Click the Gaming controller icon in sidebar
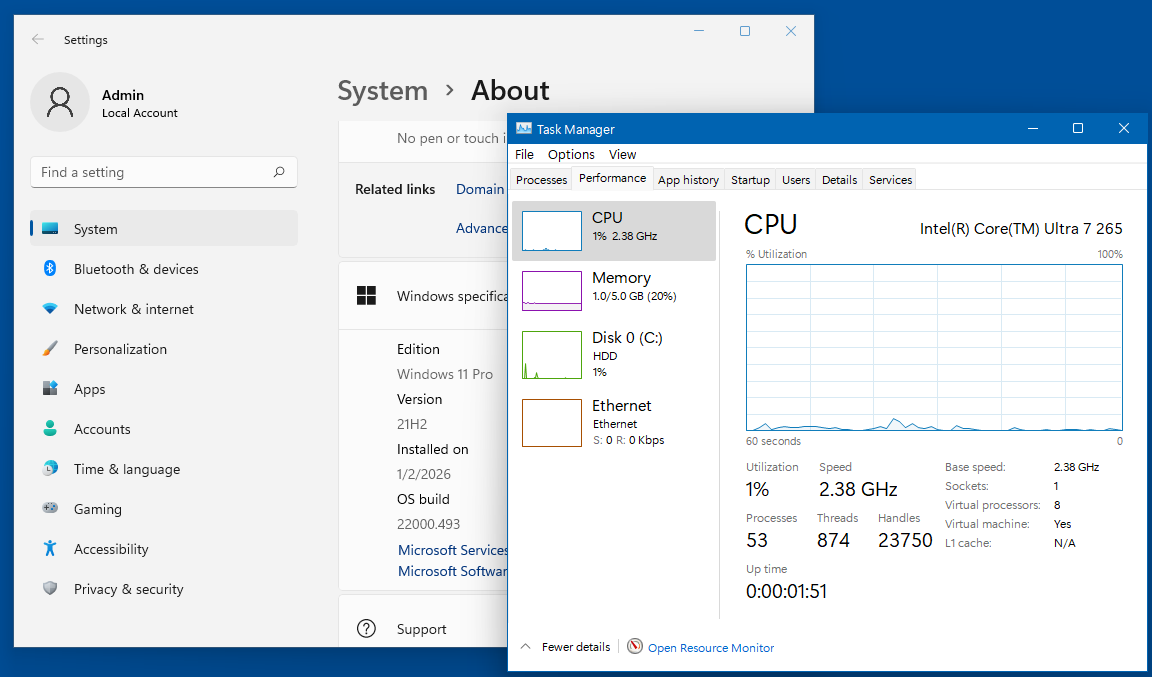 50,509
